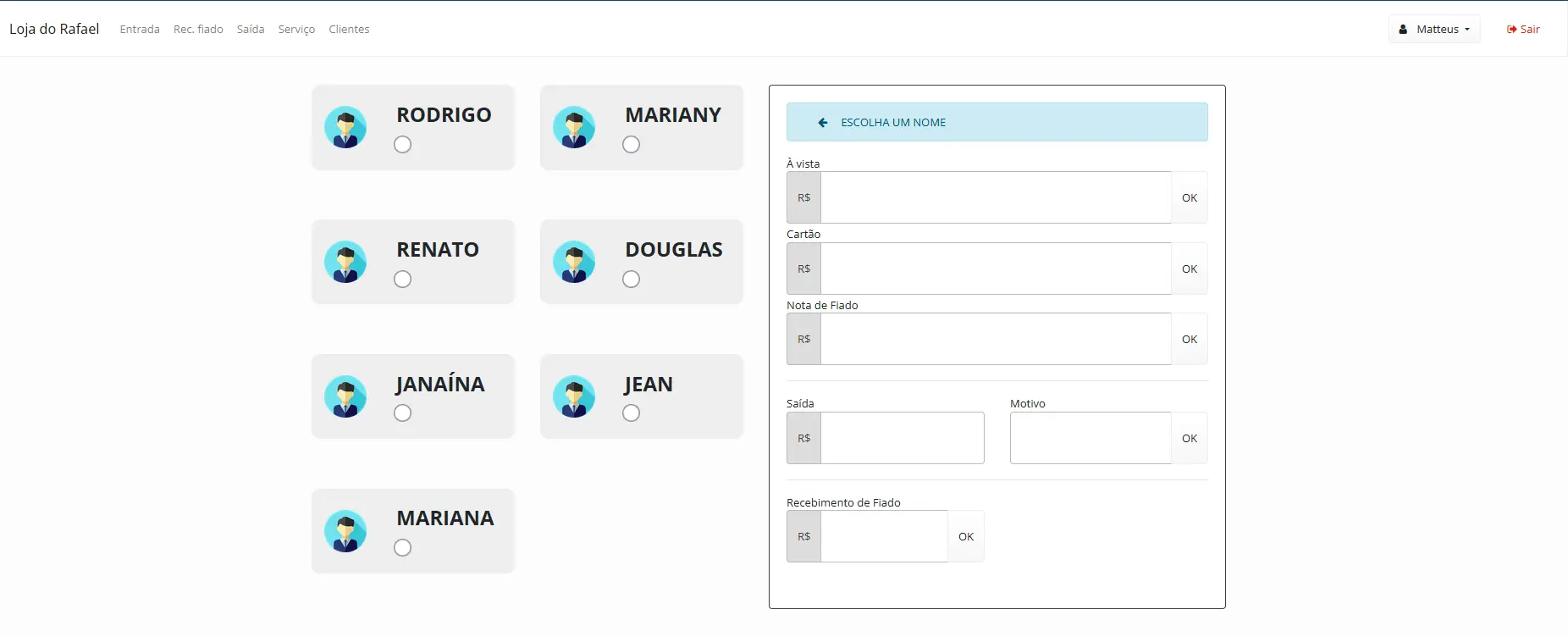Open the Matteus user dropdown

(1434, 29)
